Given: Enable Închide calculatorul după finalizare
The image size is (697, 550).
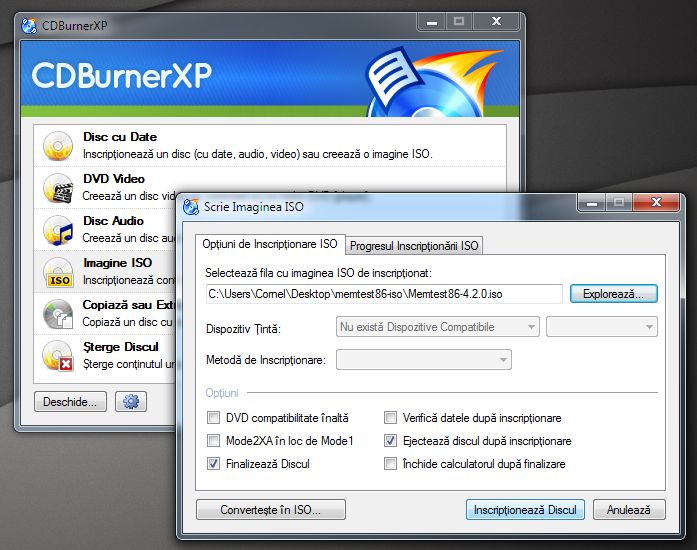Looking at the screenshot, I should coord(390,464).
